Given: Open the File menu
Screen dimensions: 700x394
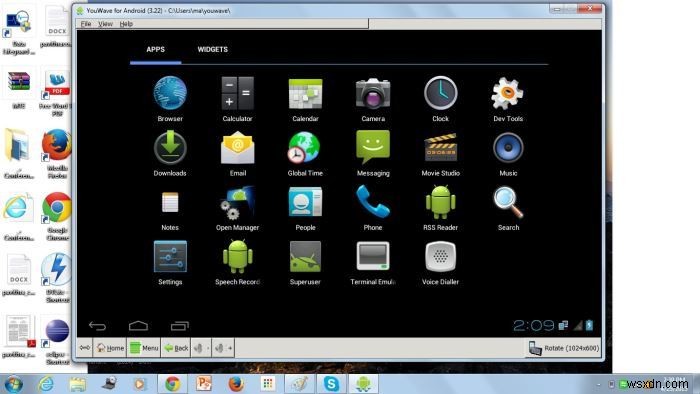Looking at the screenshot, I should (86, 24).
